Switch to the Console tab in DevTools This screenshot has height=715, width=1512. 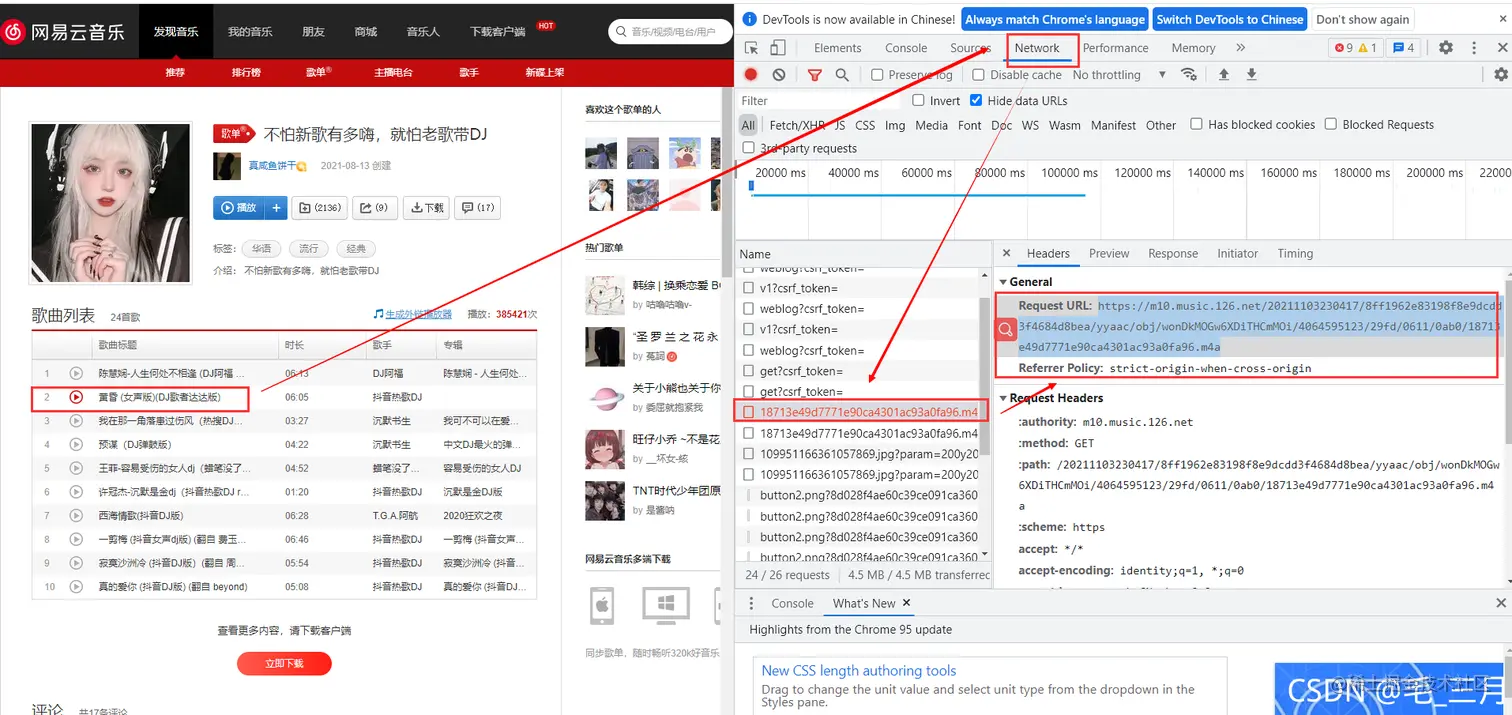[x=906, y=47]
